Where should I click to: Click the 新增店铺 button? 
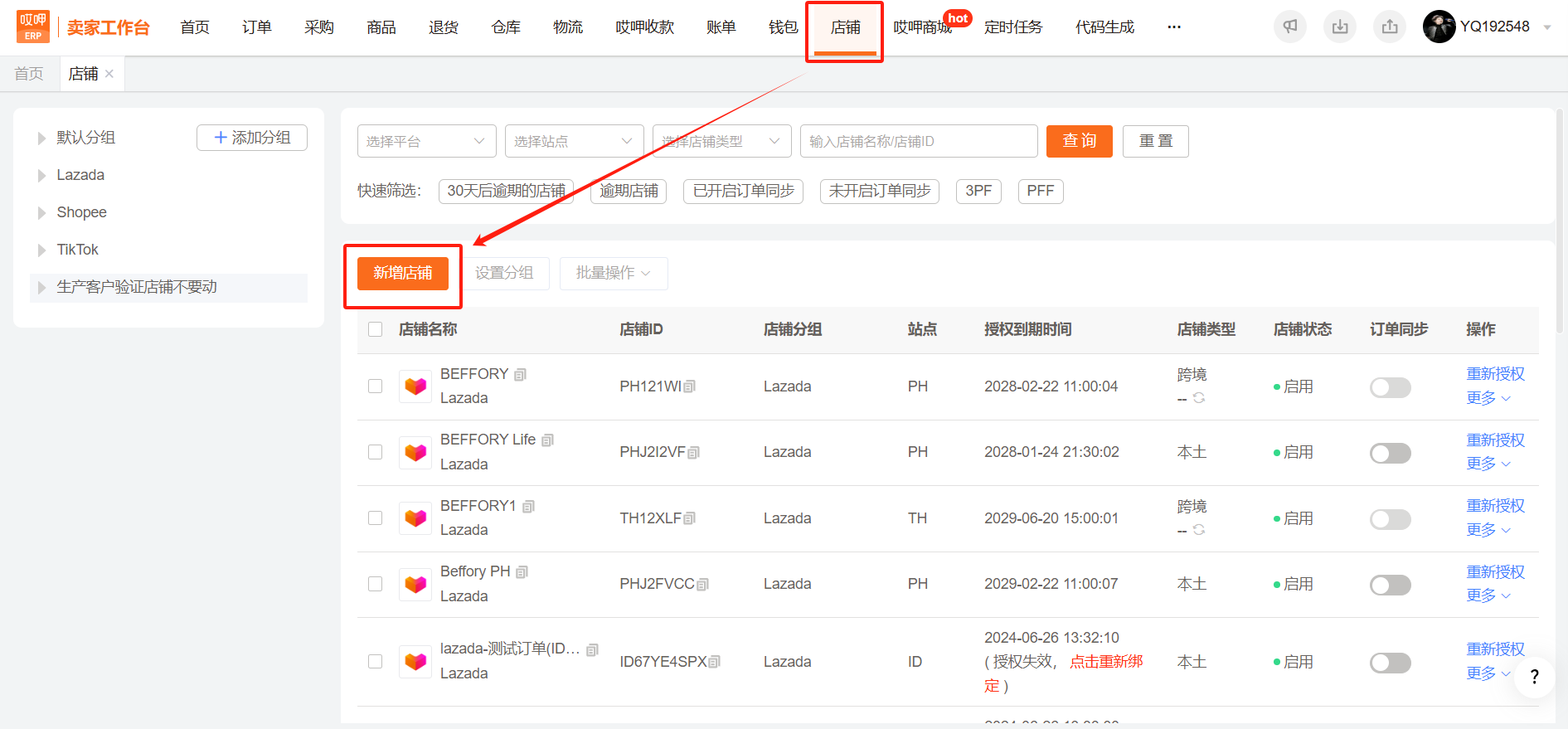tap(403, 273)
